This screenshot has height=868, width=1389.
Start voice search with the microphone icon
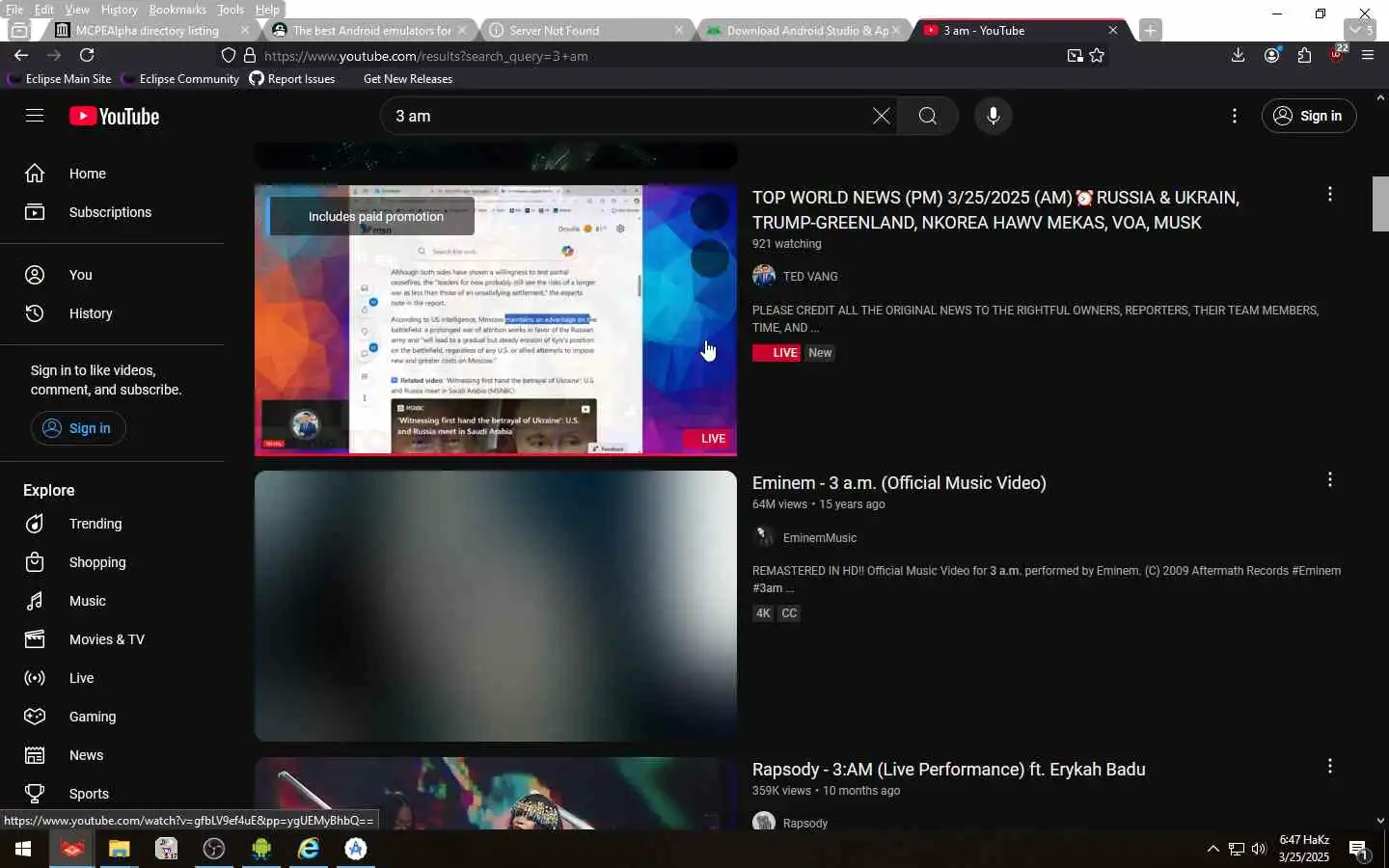pos(994,116)
